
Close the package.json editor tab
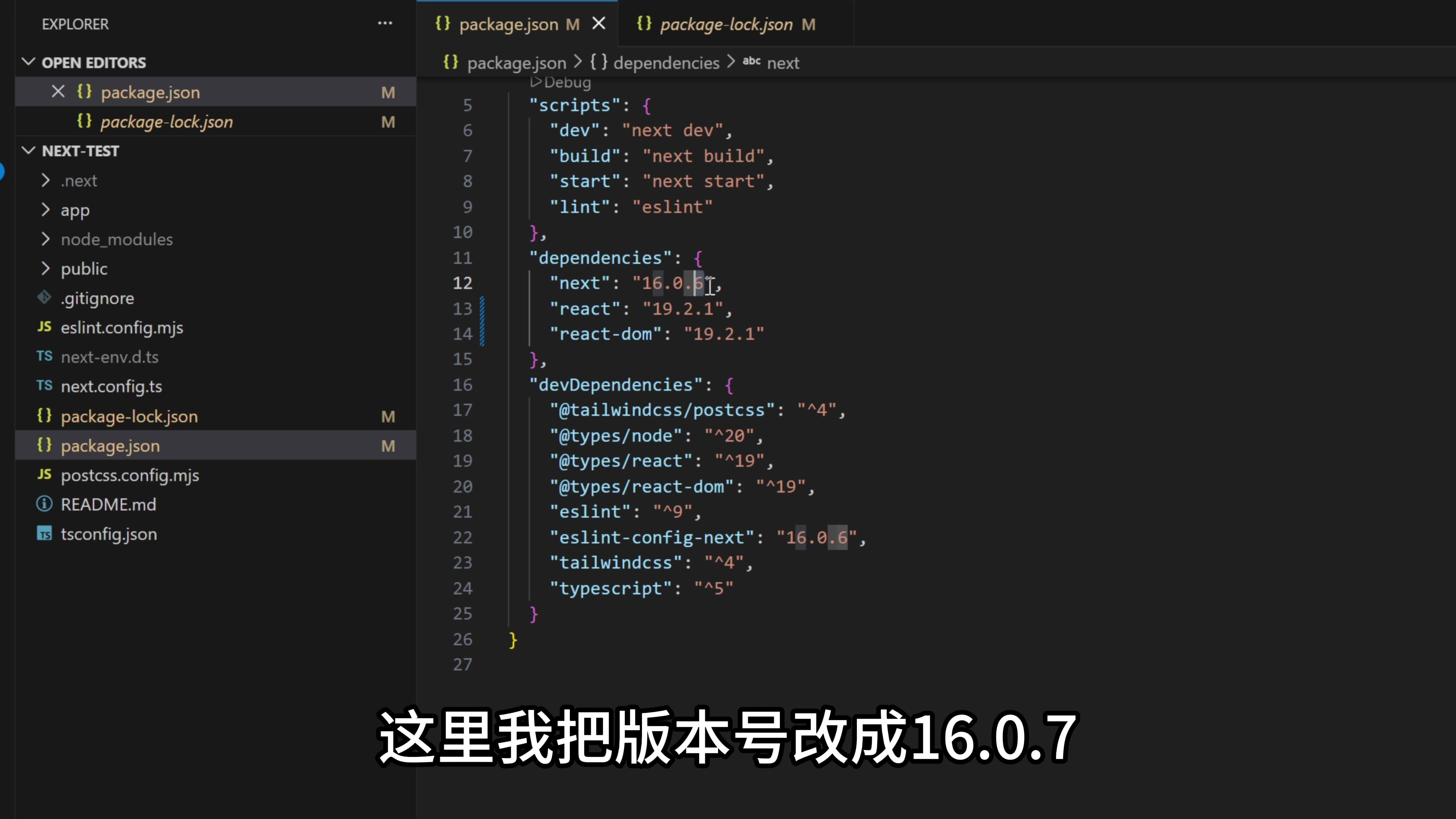(x=599, y=24)
